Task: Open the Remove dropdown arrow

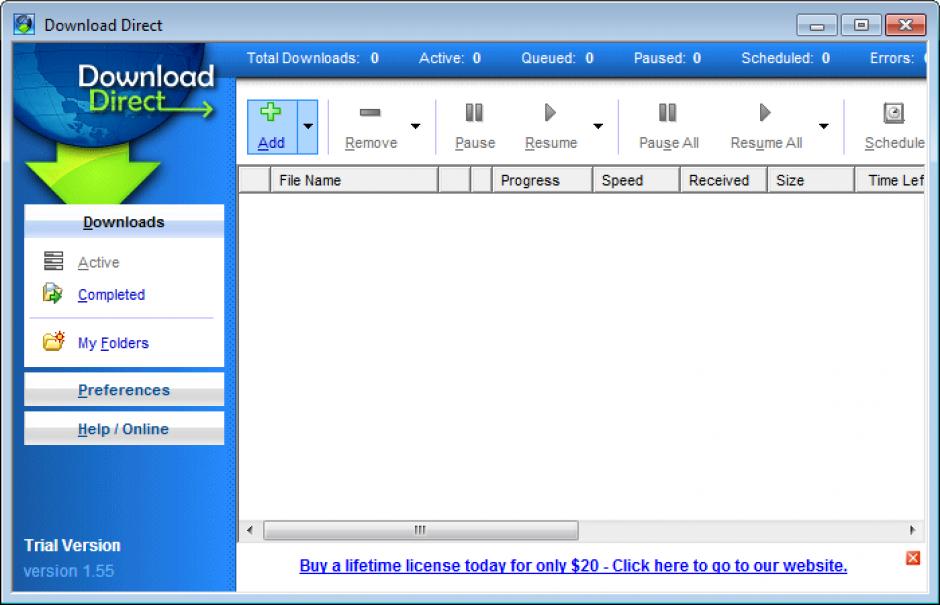Action: (x=415, y=126)
